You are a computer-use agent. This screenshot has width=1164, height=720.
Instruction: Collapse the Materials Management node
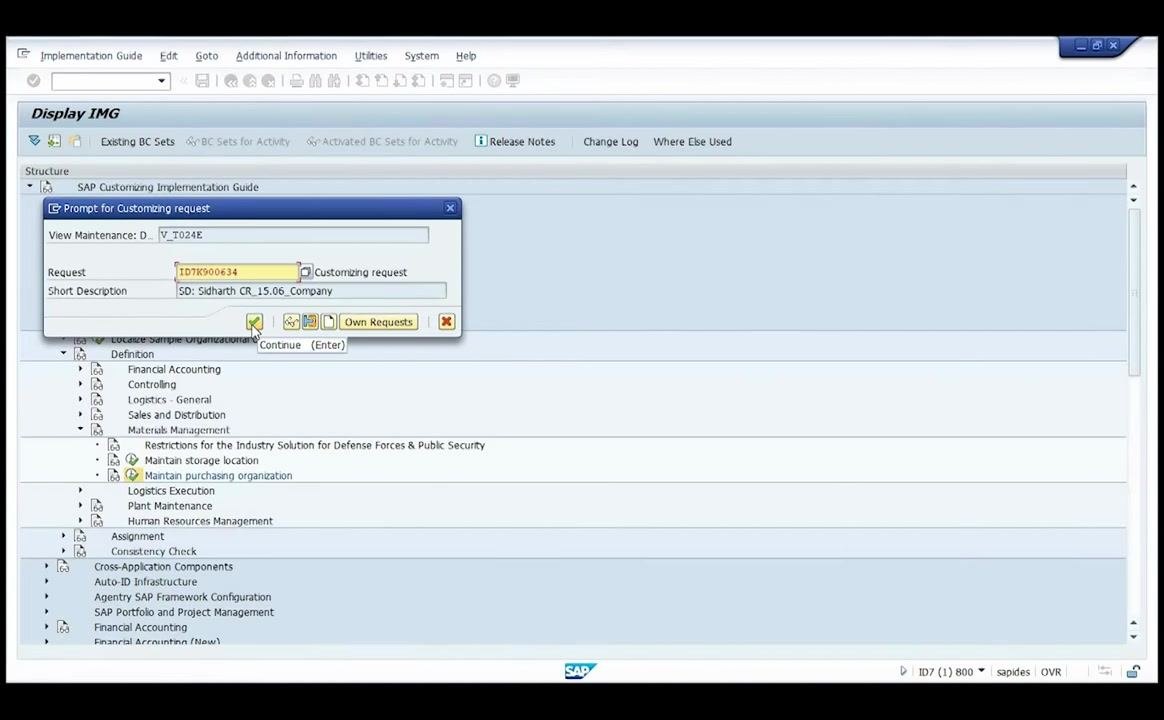coord(80,429)
